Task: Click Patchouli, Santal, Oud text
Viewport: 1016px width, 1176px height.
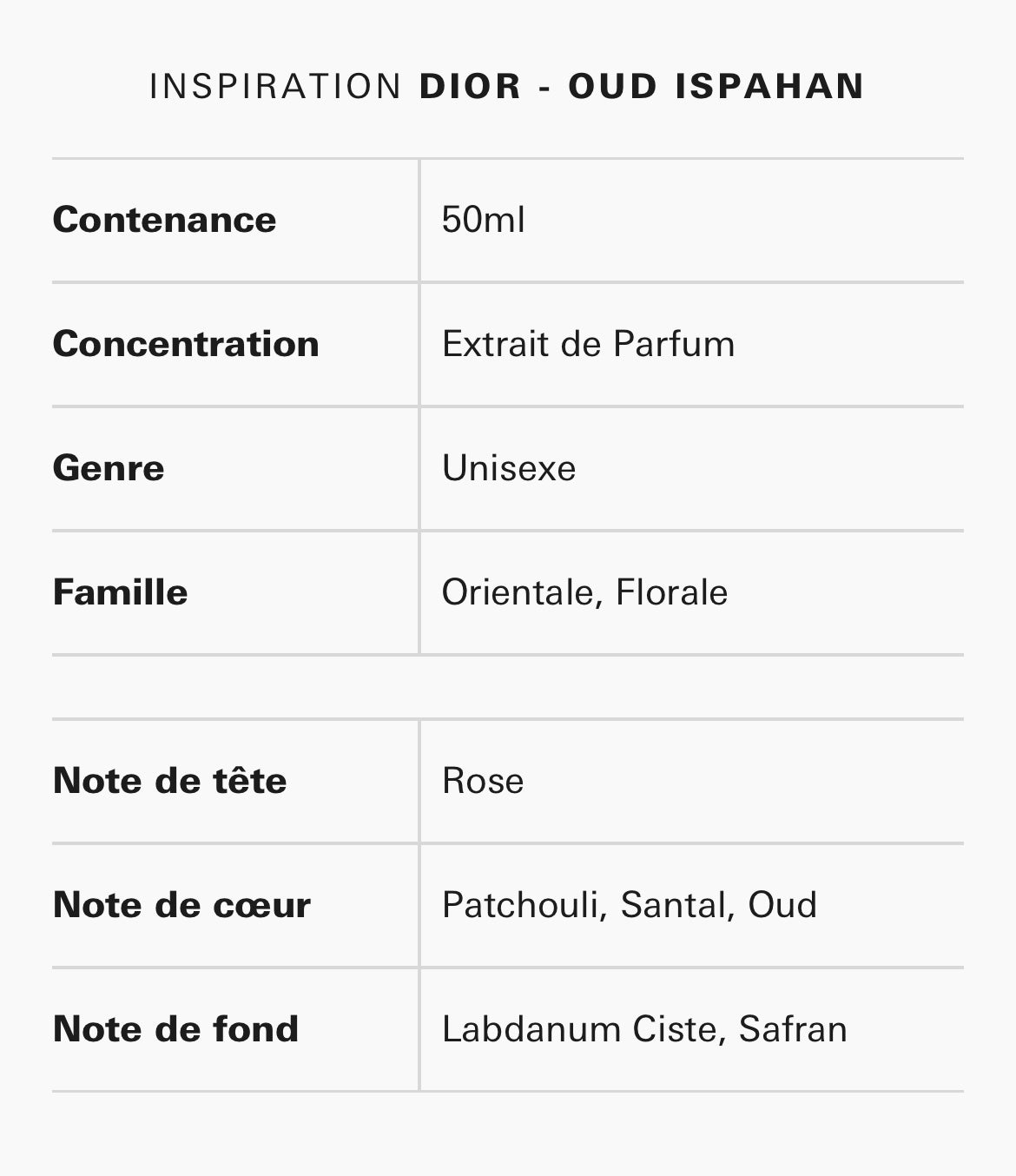Action: [x=630, y=904]
